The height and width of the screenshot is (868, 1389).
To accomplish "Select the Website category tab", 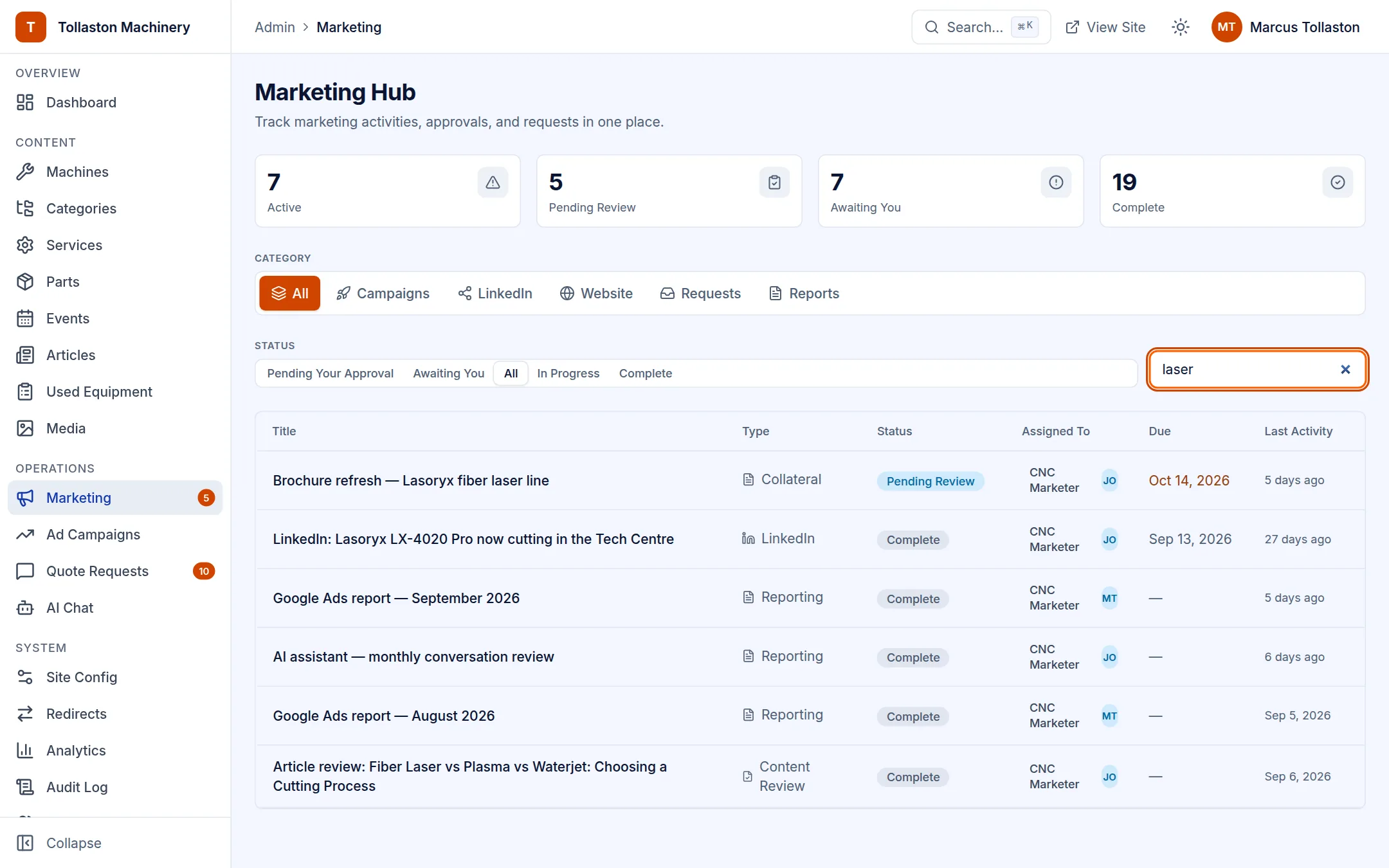I will click(596, 293).
